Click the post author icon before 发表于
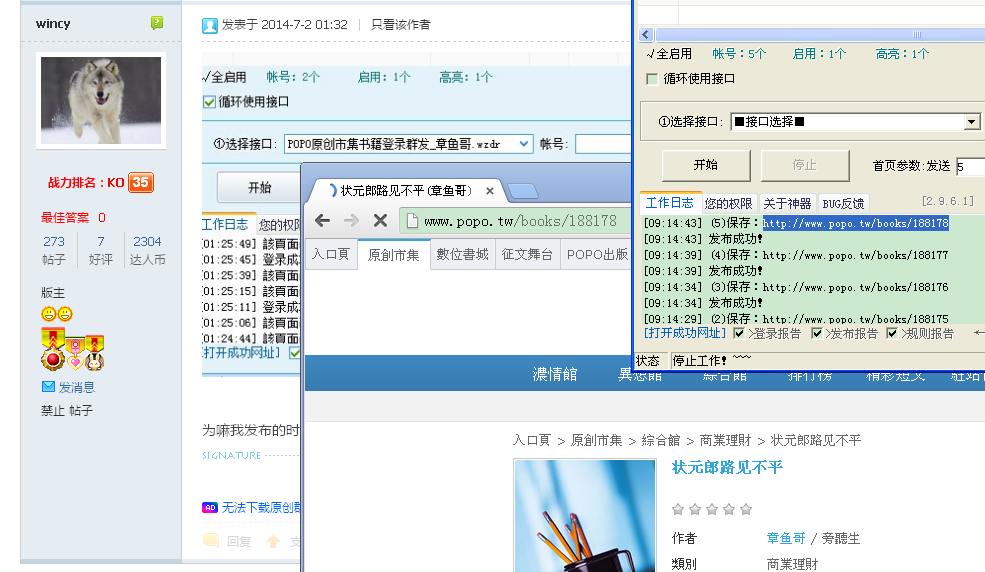985x572 pixels. point(210,25)
